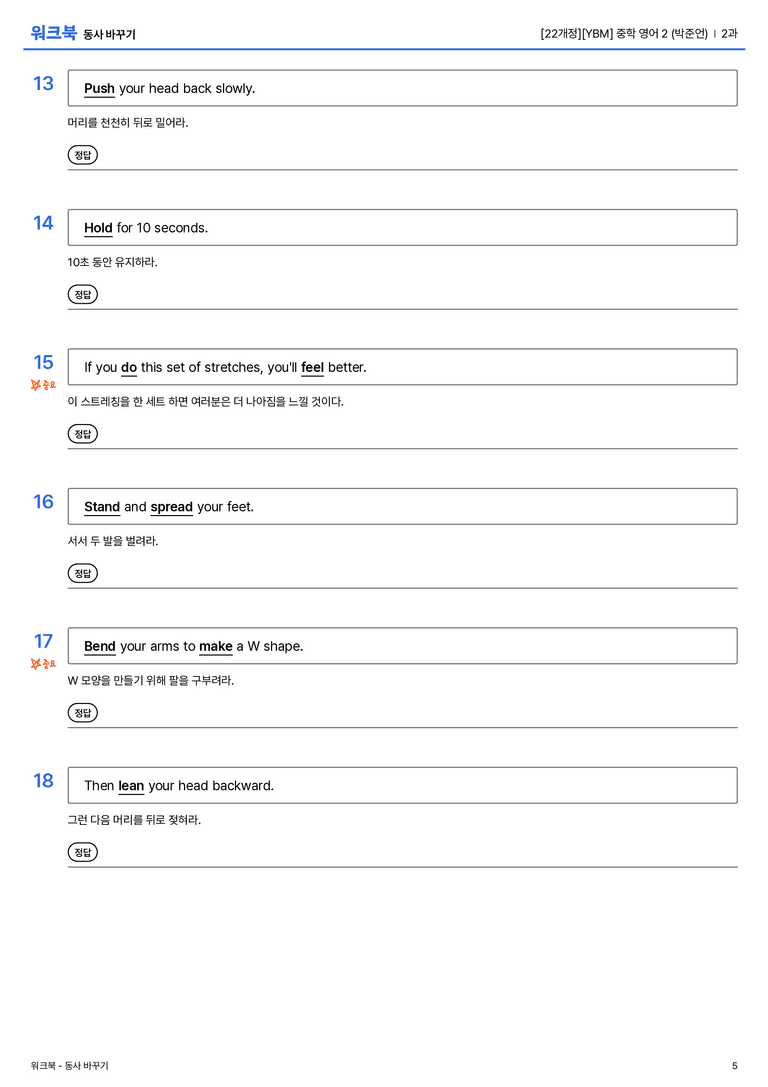Image resolution: width=768 pixels, height=1087 pixels.
Task: Click the 정답 badge under question 15
Action: (82, 433)
